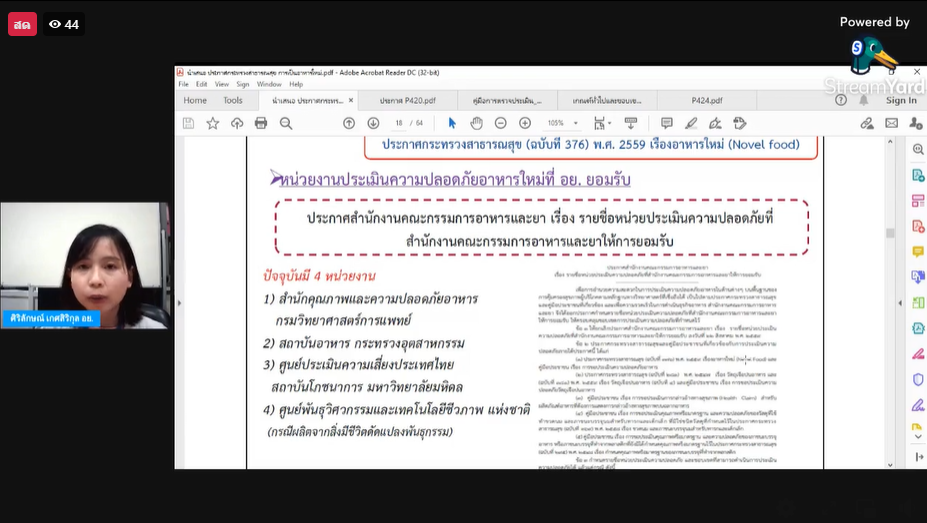The image size is (927, 523).
Task: Click the Sign In button
Action: tap(900, 100)
